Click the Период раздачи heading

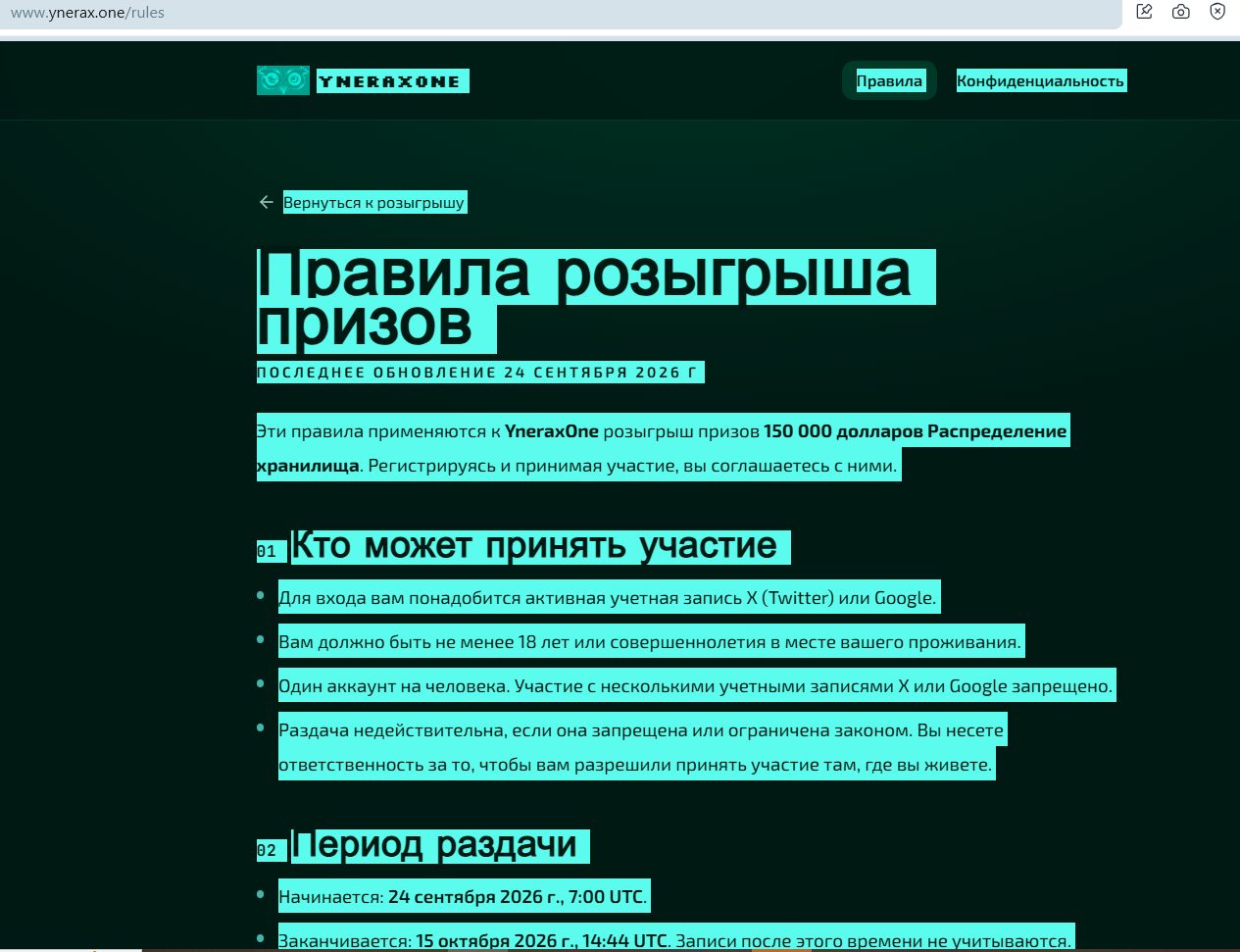point(440,844)
